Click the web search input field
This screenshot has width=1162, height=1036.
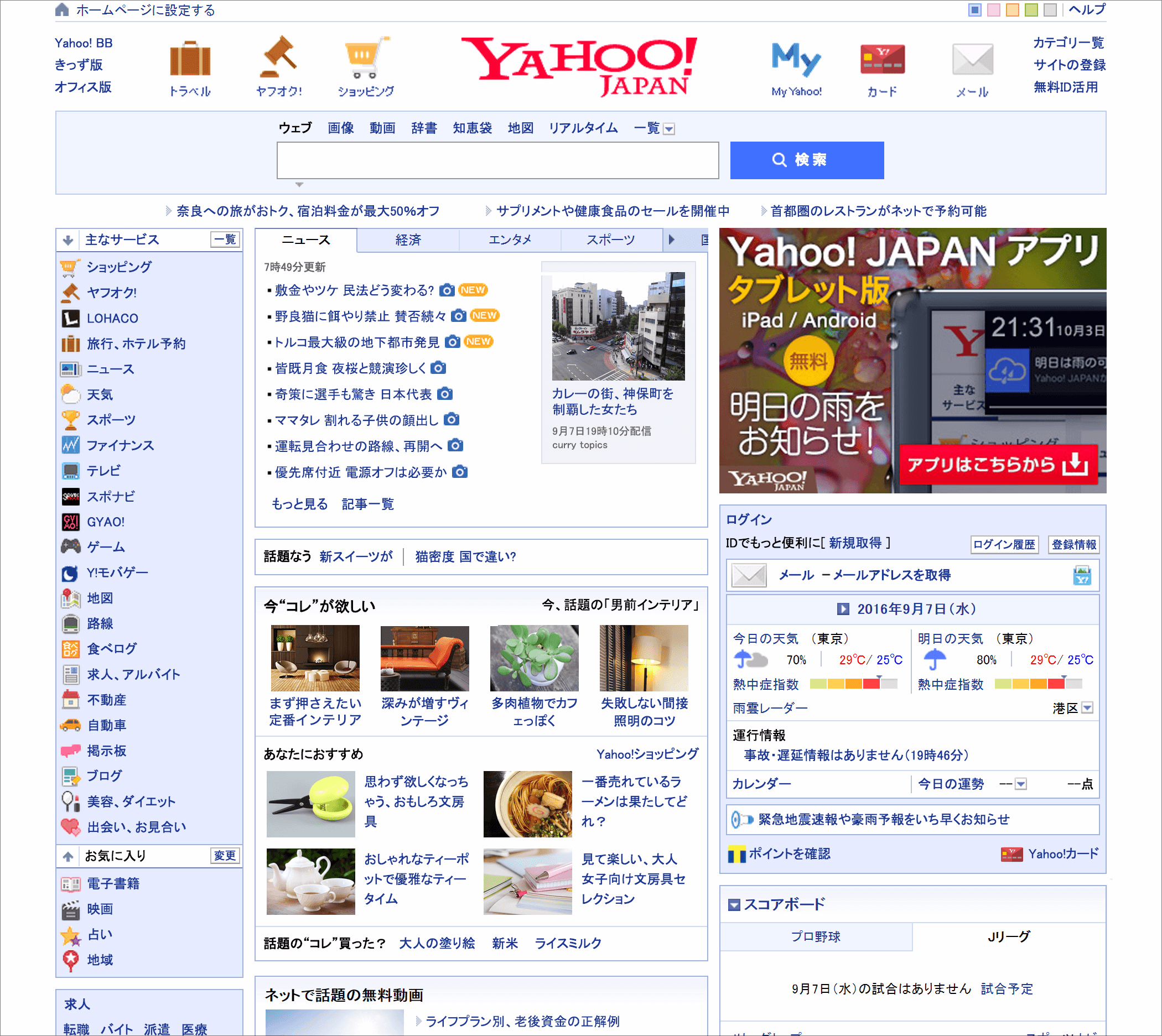[497, 160]
